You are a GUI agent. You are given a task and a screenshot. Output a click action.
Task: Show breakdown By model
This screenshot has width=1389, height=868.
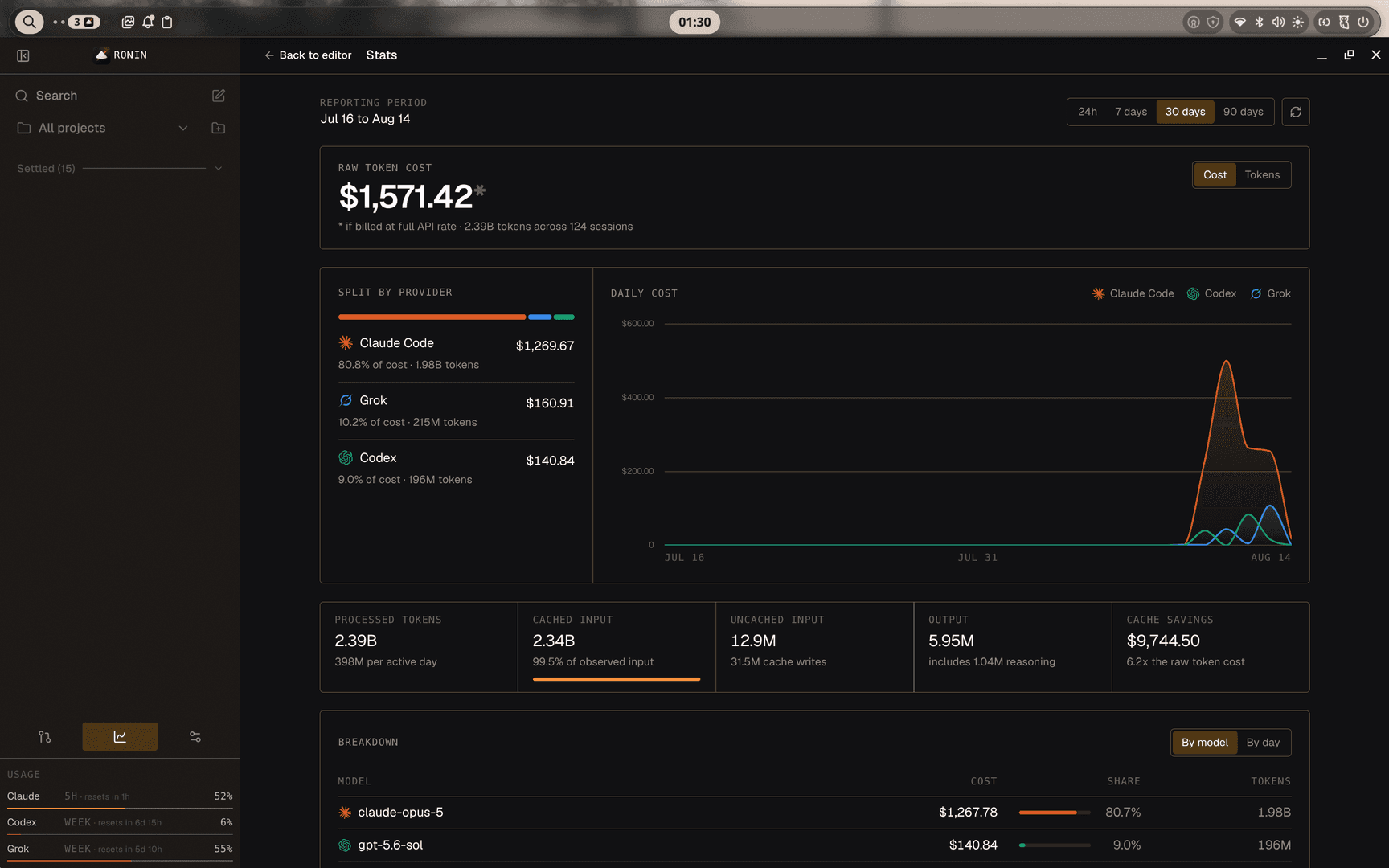1204,743
